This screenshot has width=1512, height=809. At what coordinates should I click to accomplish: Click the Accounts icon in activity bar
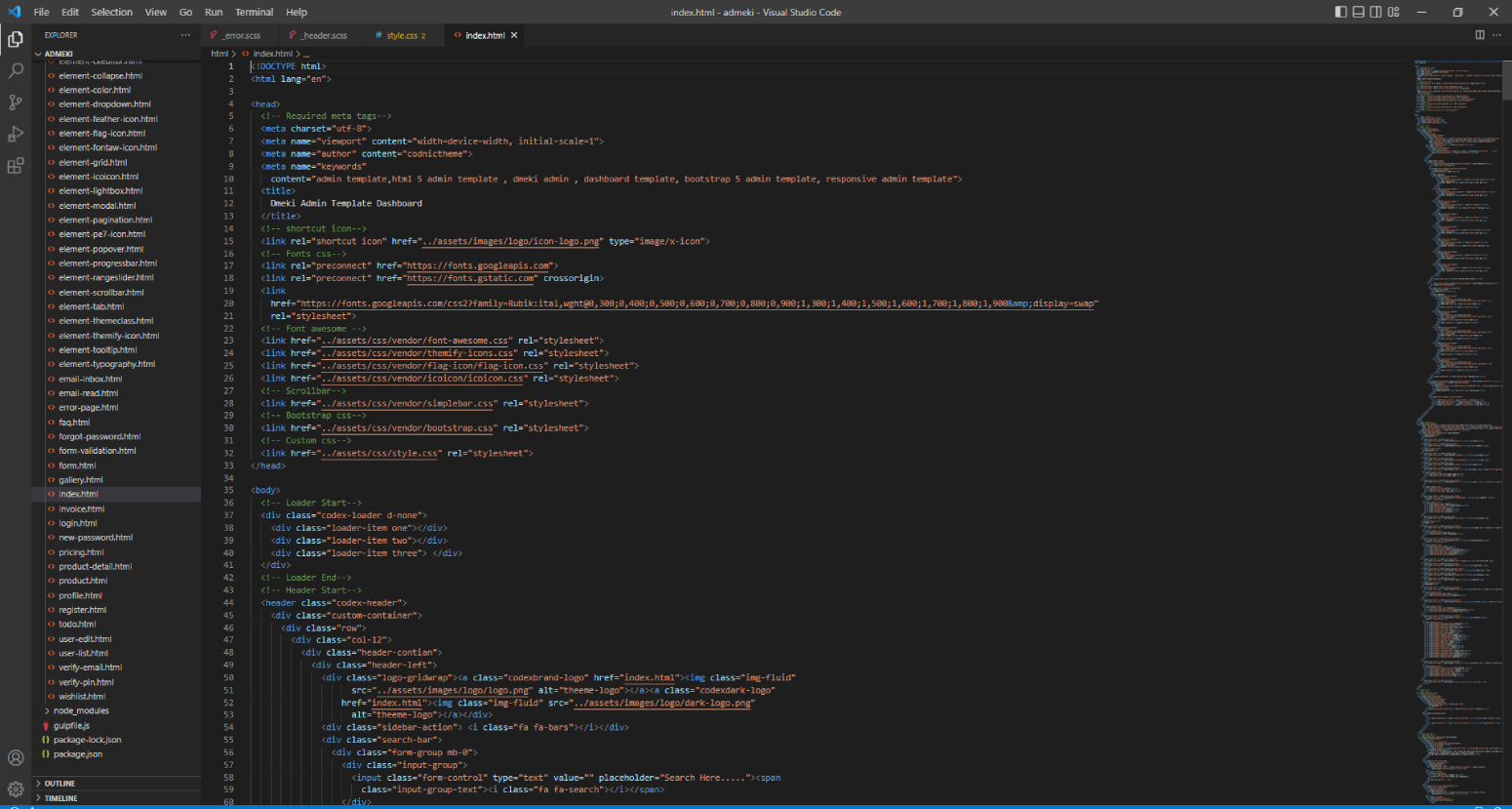[x=16, y=758]
